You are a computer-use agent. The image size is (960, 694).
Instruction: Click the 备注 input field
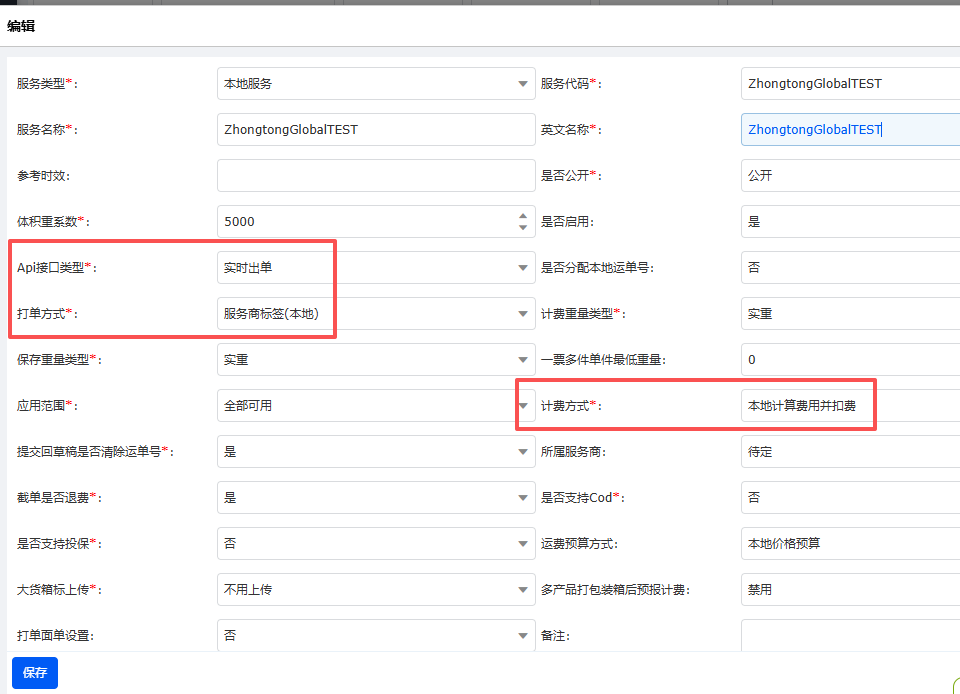pos(850,636)
